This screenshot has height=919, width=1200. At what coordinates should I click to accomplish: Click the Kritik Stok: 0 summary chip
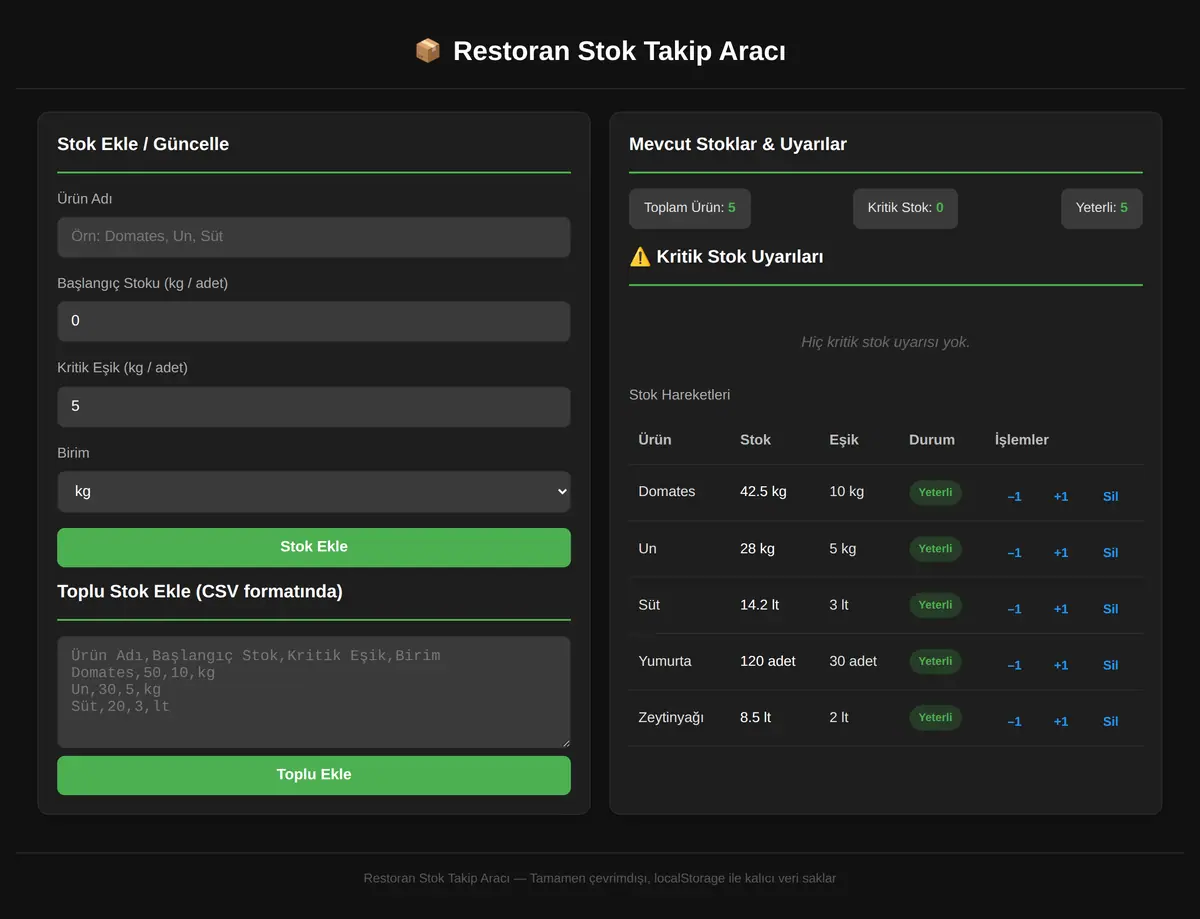click(x=905, y=208)
